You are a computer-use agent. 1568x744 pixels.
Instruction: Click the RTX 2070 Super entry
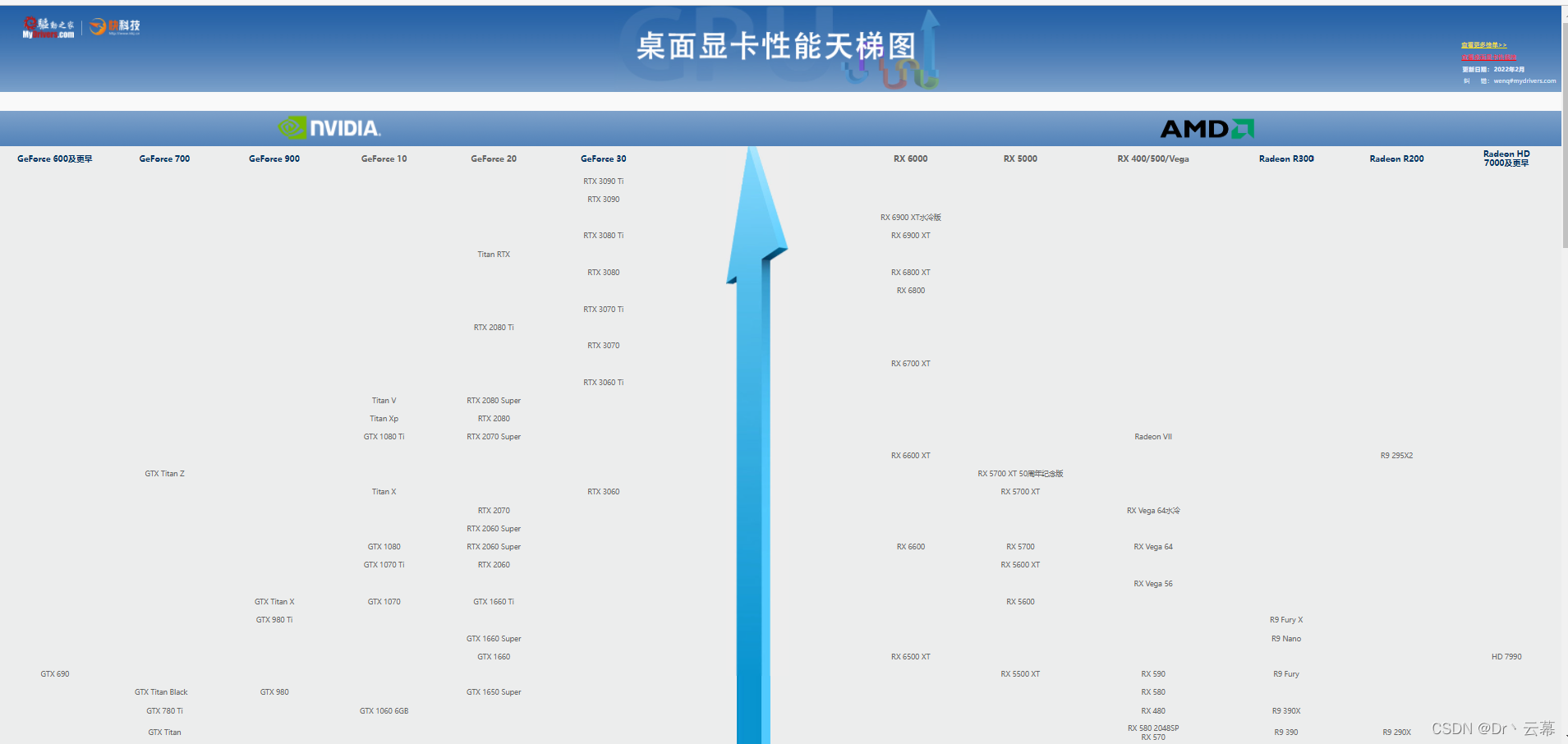pos(494,437)
